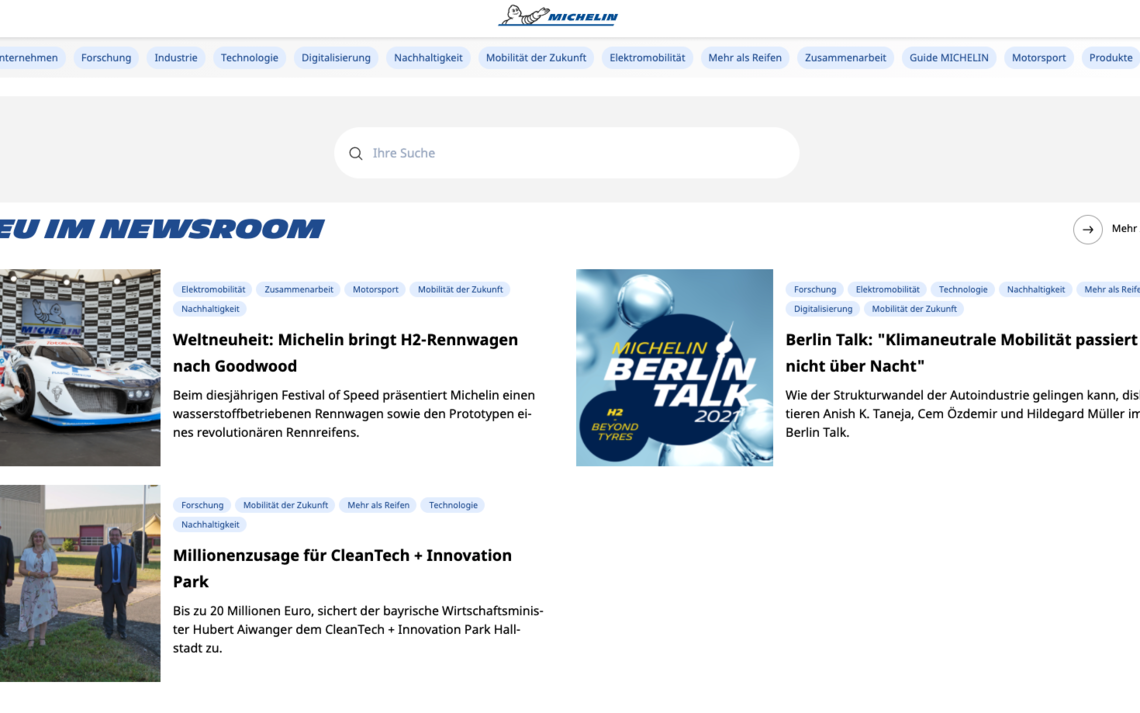The height and width of the screenshot is (713, 1140).
Task: Open the 'Forschung' category in the navigation
Action: [x=105, y=58]
